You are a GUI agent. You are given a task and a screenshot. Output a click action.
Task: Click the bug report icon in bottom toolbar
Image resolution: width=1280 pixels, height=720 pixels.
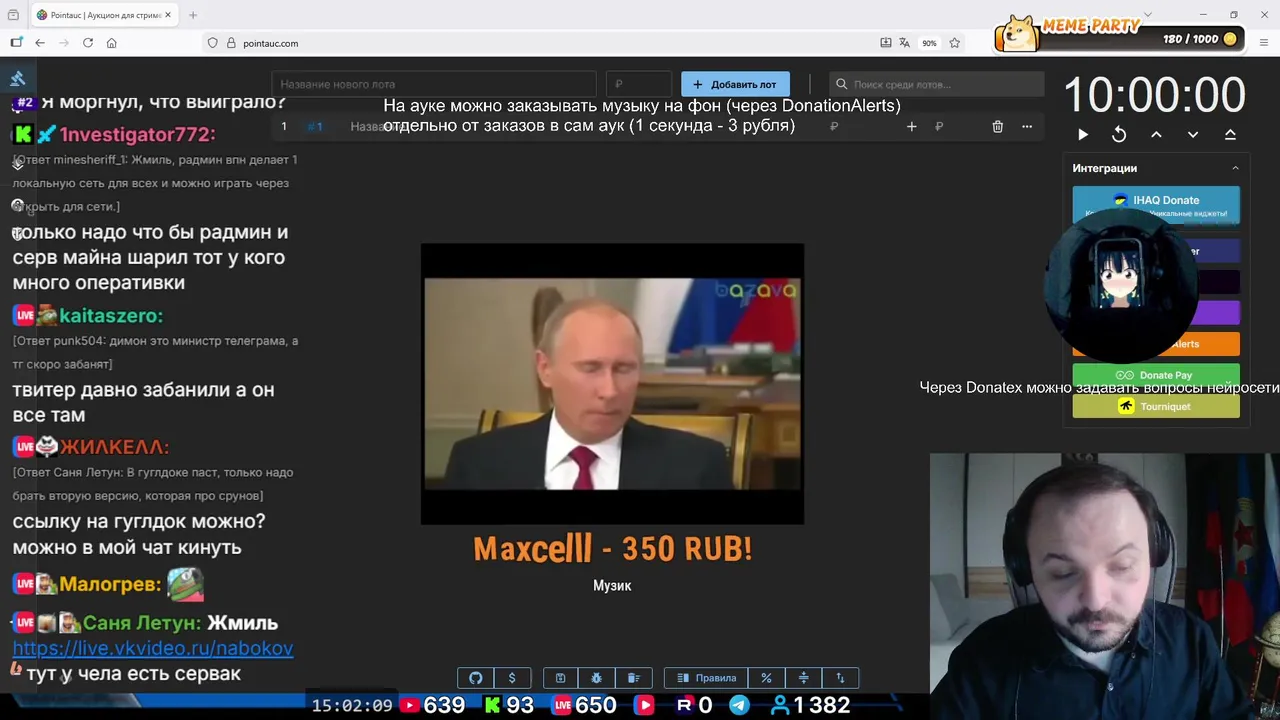pyautogui.click(x=597, y=678)
